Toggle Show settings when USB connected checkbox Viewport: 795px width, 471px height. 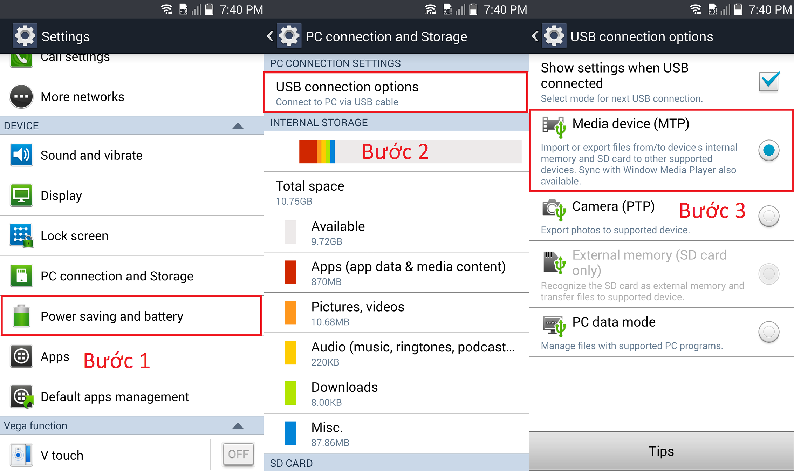(x=768, y=81)
